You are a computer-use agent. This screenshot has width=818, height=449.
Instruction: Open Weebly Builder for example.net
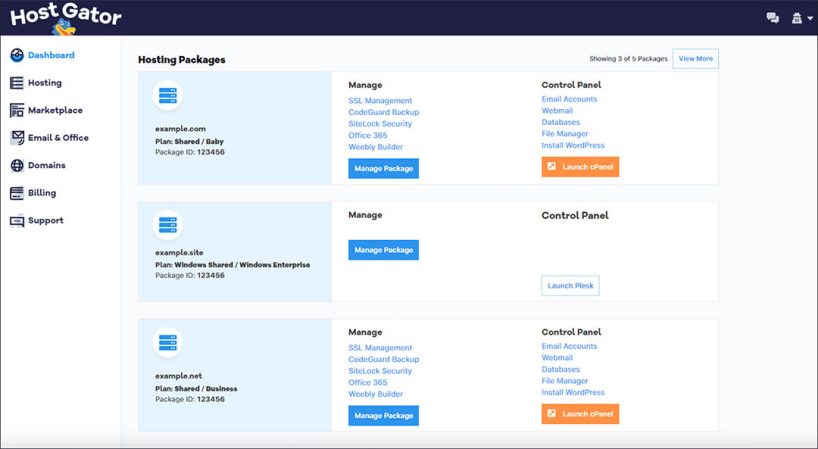coord(376,393)
